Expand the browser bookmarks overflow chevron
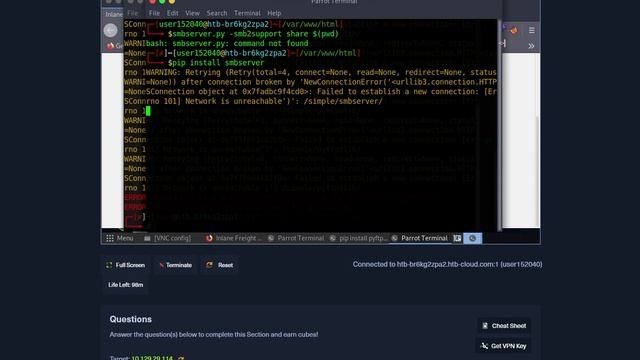 (531, 46)
